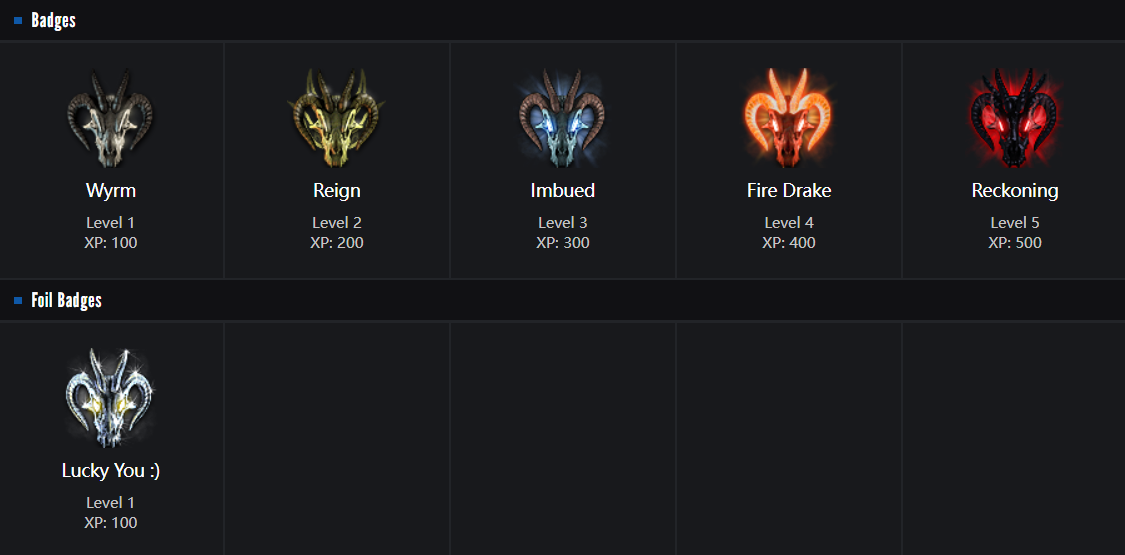
Task: Open the Reckoning badge name
Action: 1014,190
